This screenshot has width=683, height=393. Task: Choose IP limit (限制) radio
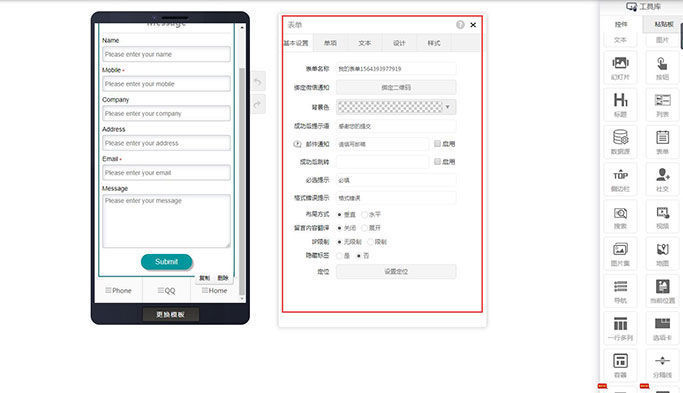pyautogui.click(x=371, y=242)
